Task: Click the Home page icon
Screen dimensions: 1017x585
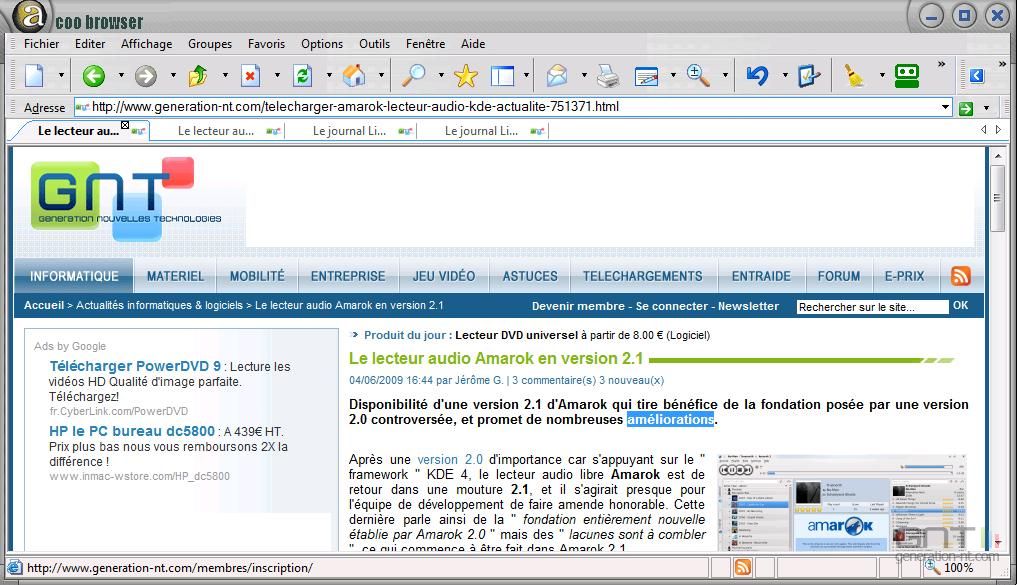Action: tap(354, 76)
